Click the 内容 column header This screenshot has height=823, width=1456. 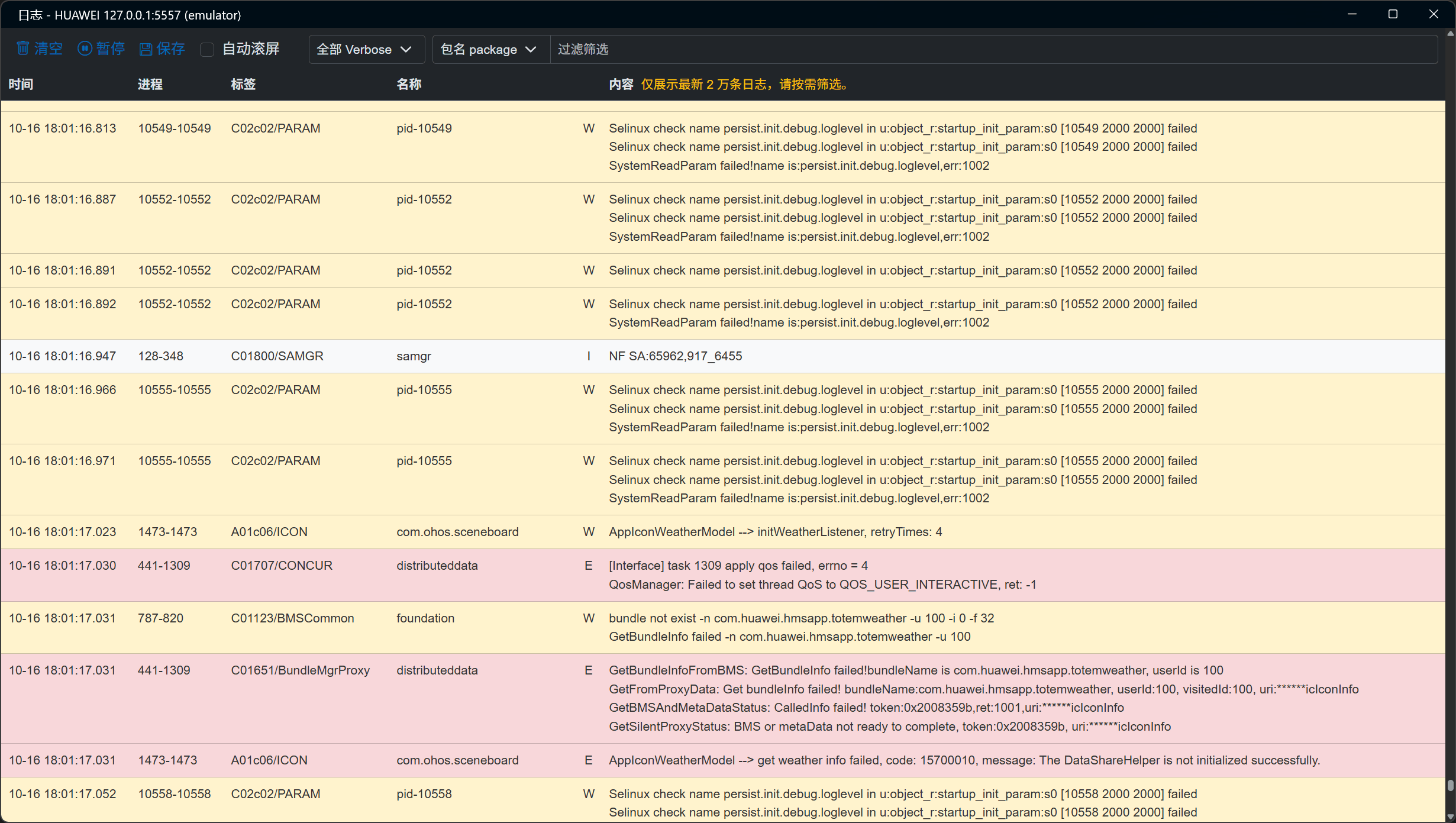pos(621,85)
